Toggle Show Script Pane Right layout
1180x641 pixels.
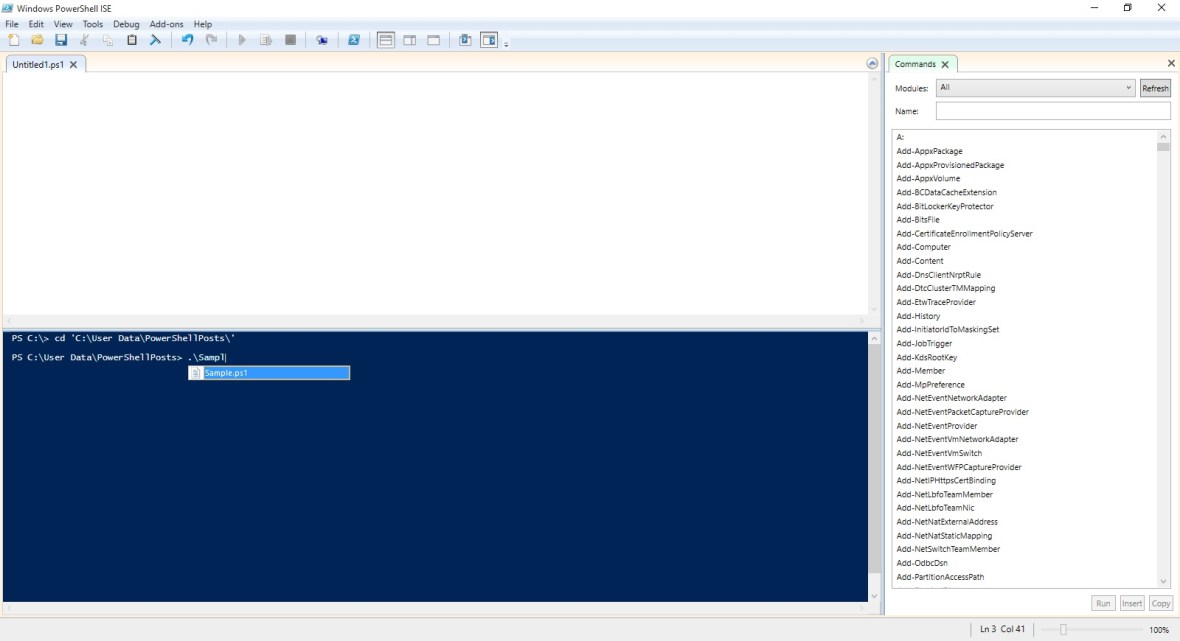tap(410, 40)
